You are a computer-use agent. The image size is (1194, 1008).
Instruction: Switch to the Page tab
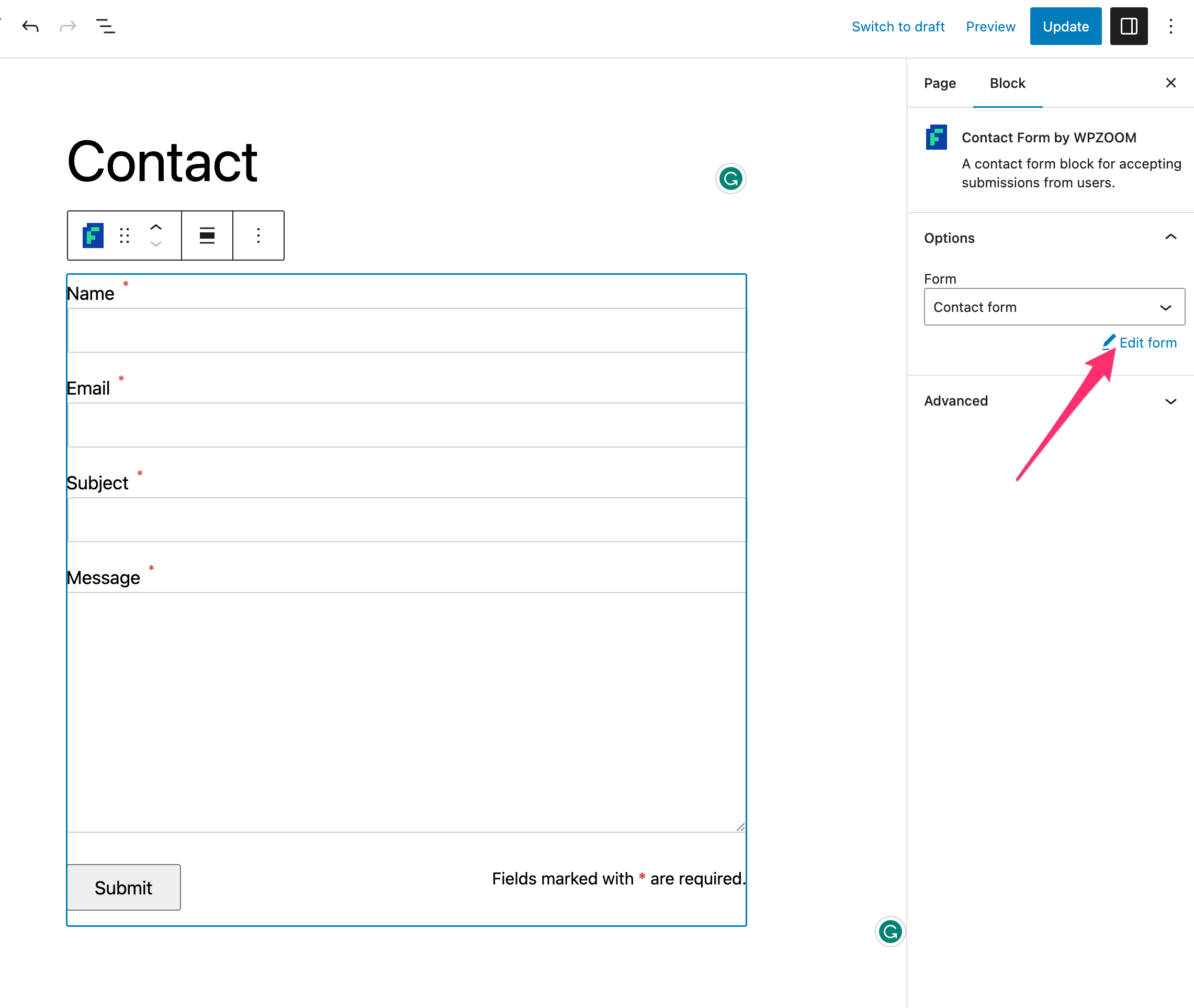point(940,83)
